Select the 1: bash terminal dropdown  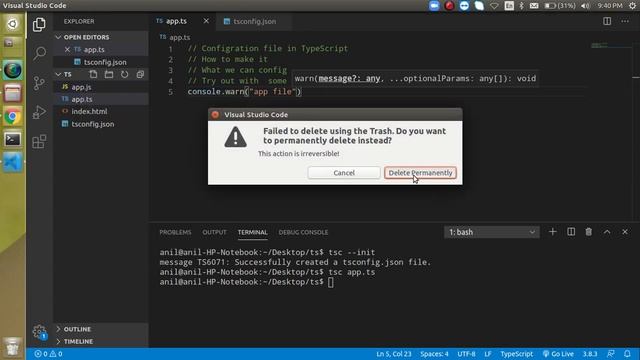tap(491, 232)
